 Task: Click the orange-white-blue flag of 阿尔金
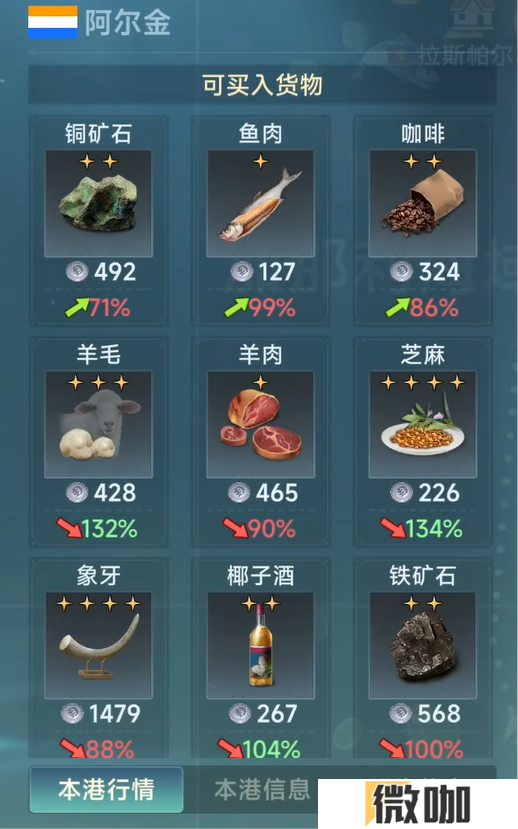[x=53, y=22]
